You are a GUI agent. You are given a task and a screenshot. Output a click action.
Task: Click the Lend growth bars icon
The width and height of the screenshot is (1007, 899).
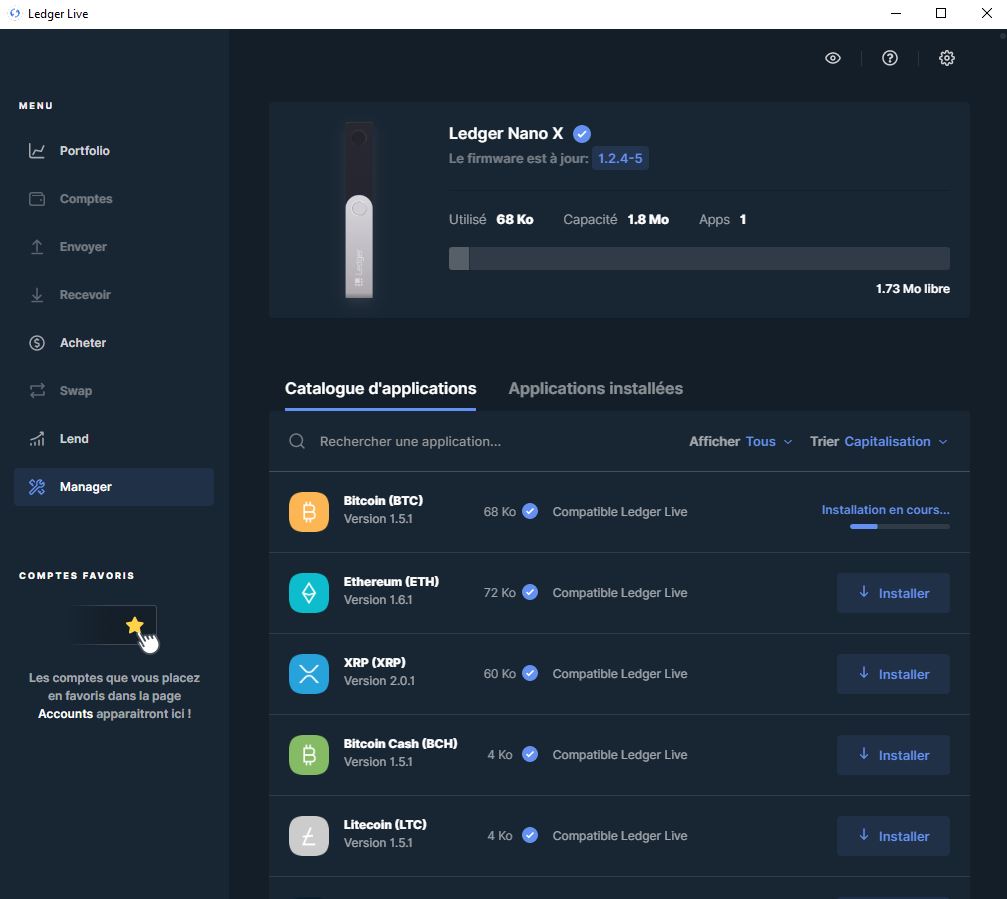click(x=37, y=439)
